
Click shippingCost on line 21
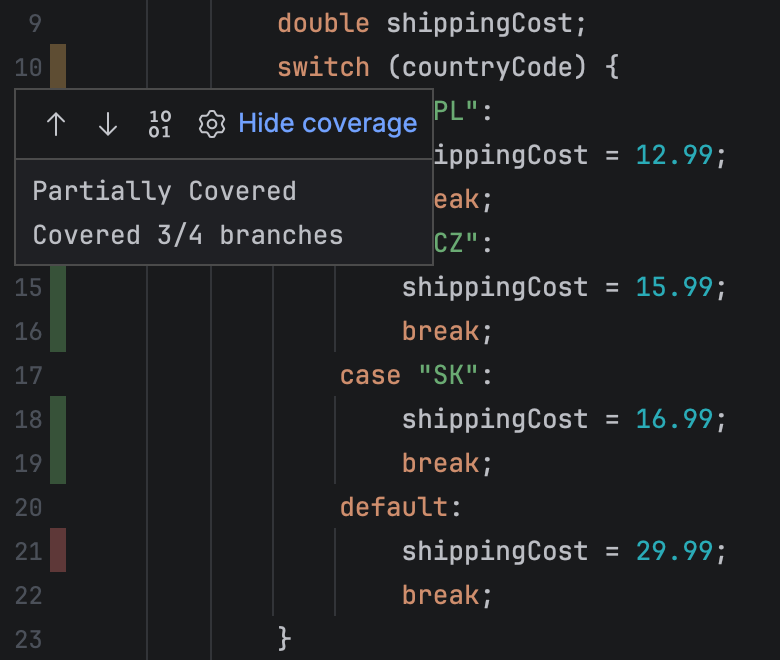point(495,551)
